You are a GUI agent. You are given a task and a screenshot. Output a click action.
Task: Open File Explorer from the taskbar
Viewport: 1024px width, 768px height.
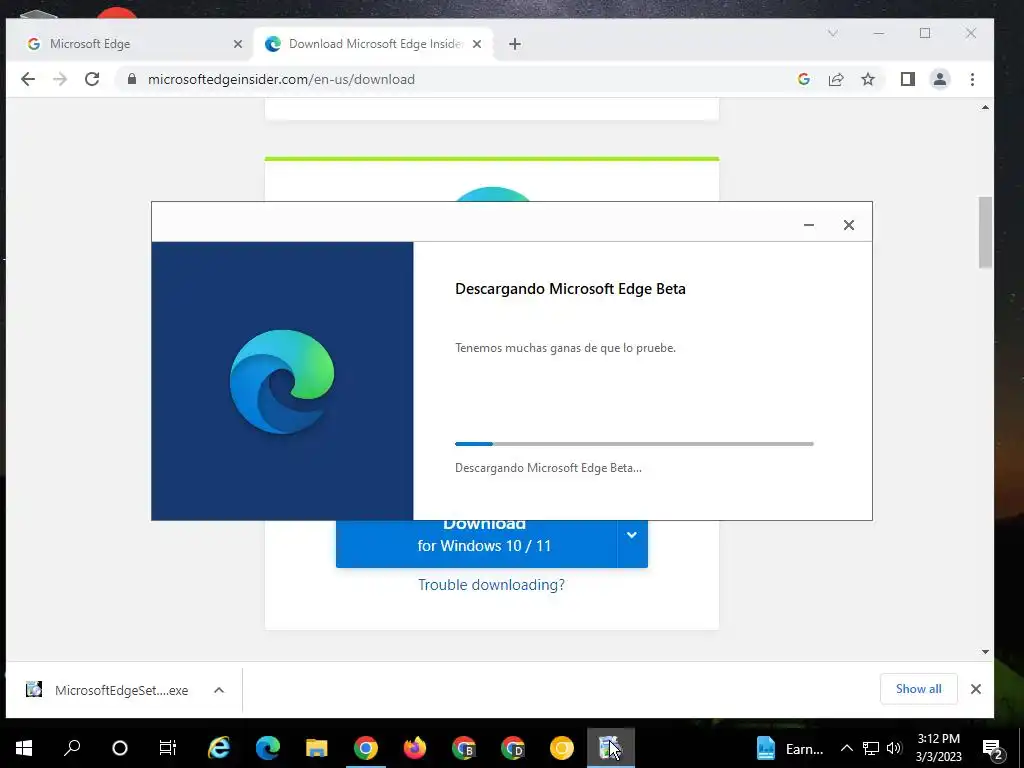pyautogui.click(x=317, y=748)
